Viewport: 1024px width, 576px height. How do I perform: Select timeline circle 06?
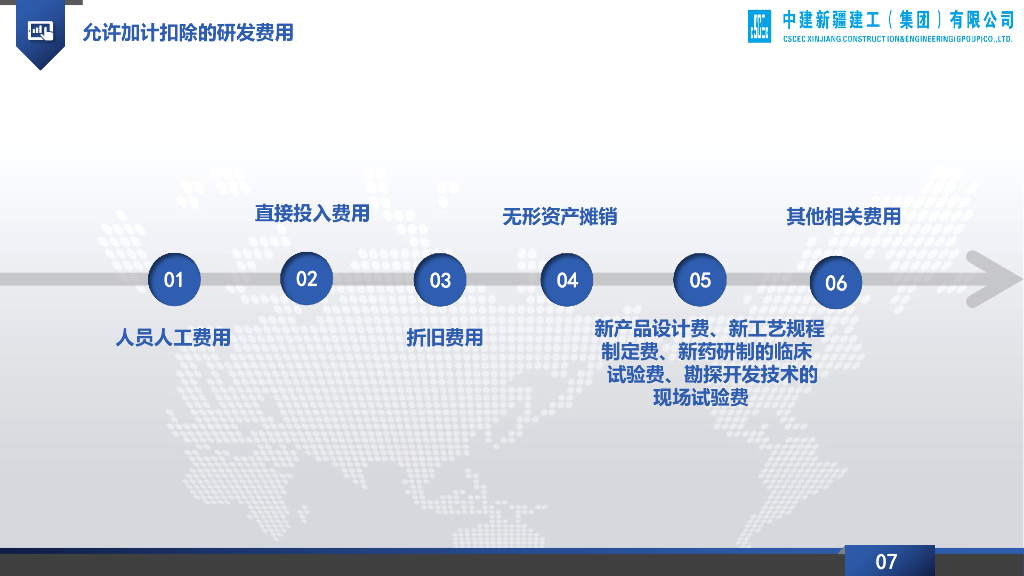(x=836, y=282)
